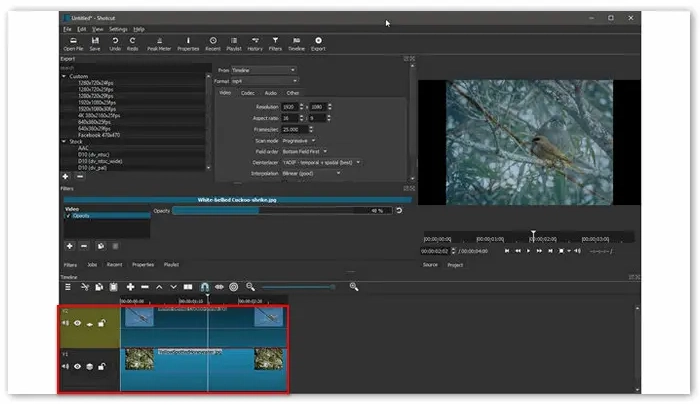Open the Jobs panel tab
The width and height of the screenshot is (700, 405).
92,265
